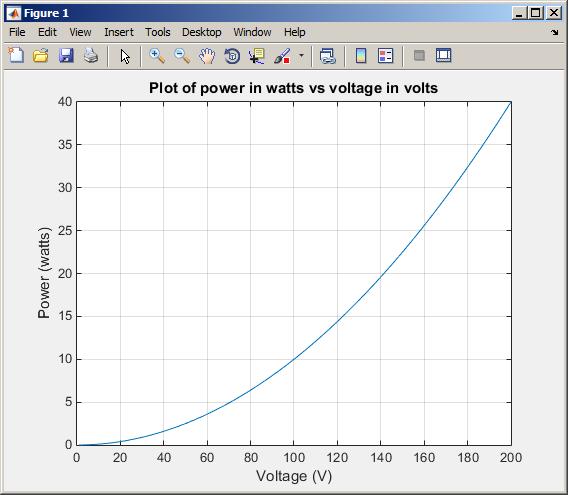The width and height of the screenshot is (568, 495).
Task: Choose the Data Cursor tool
Action: point(257,56)
